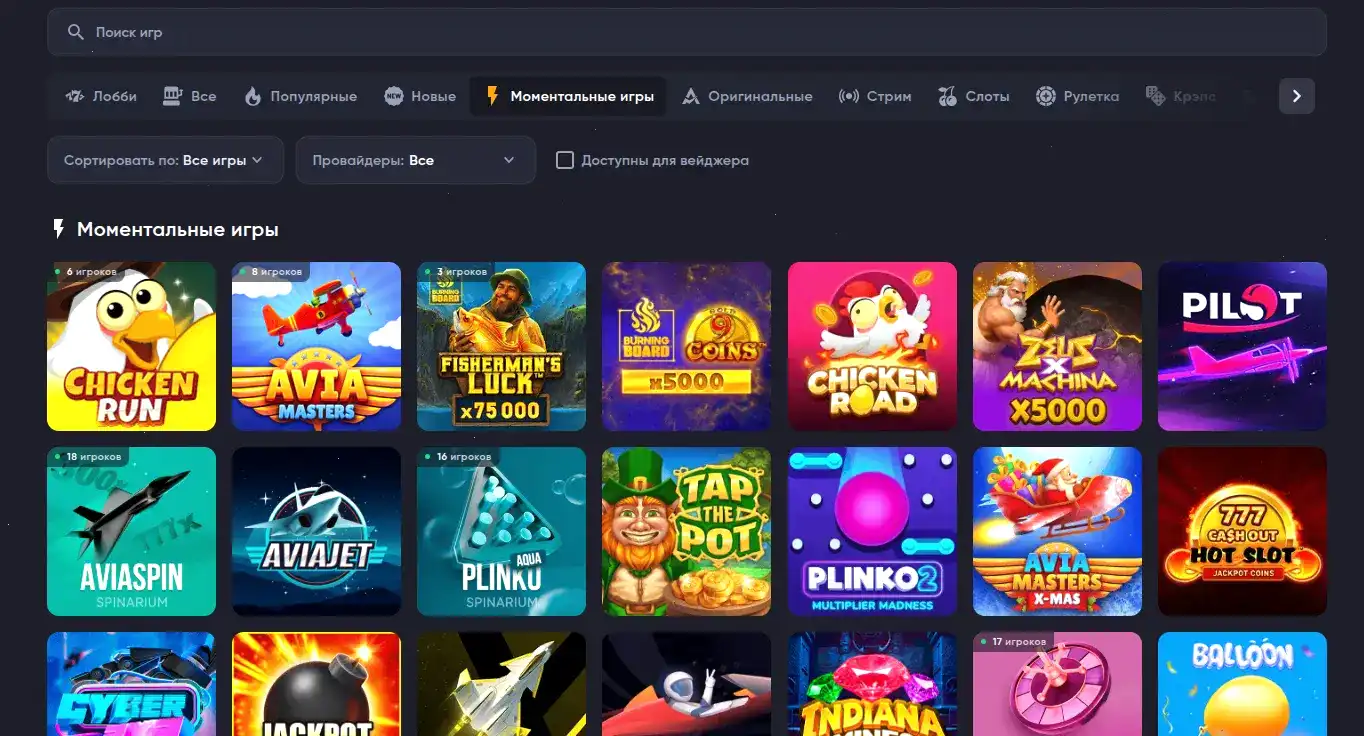The height and width of the screenshot is (736, 1364).
Task: Click the roulette wheel icon beside Рулетка
Action: [1046, 95]
